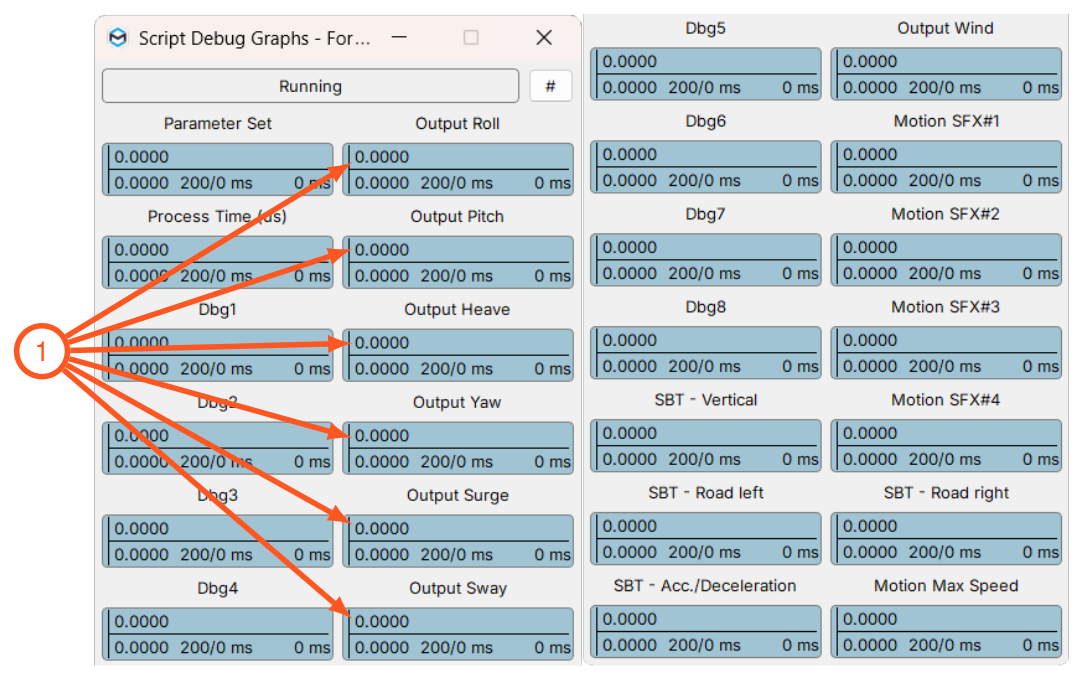Click the Output Yaw graph
Image resolution: width=1084 pixels, height=680 pixels.
458,448
